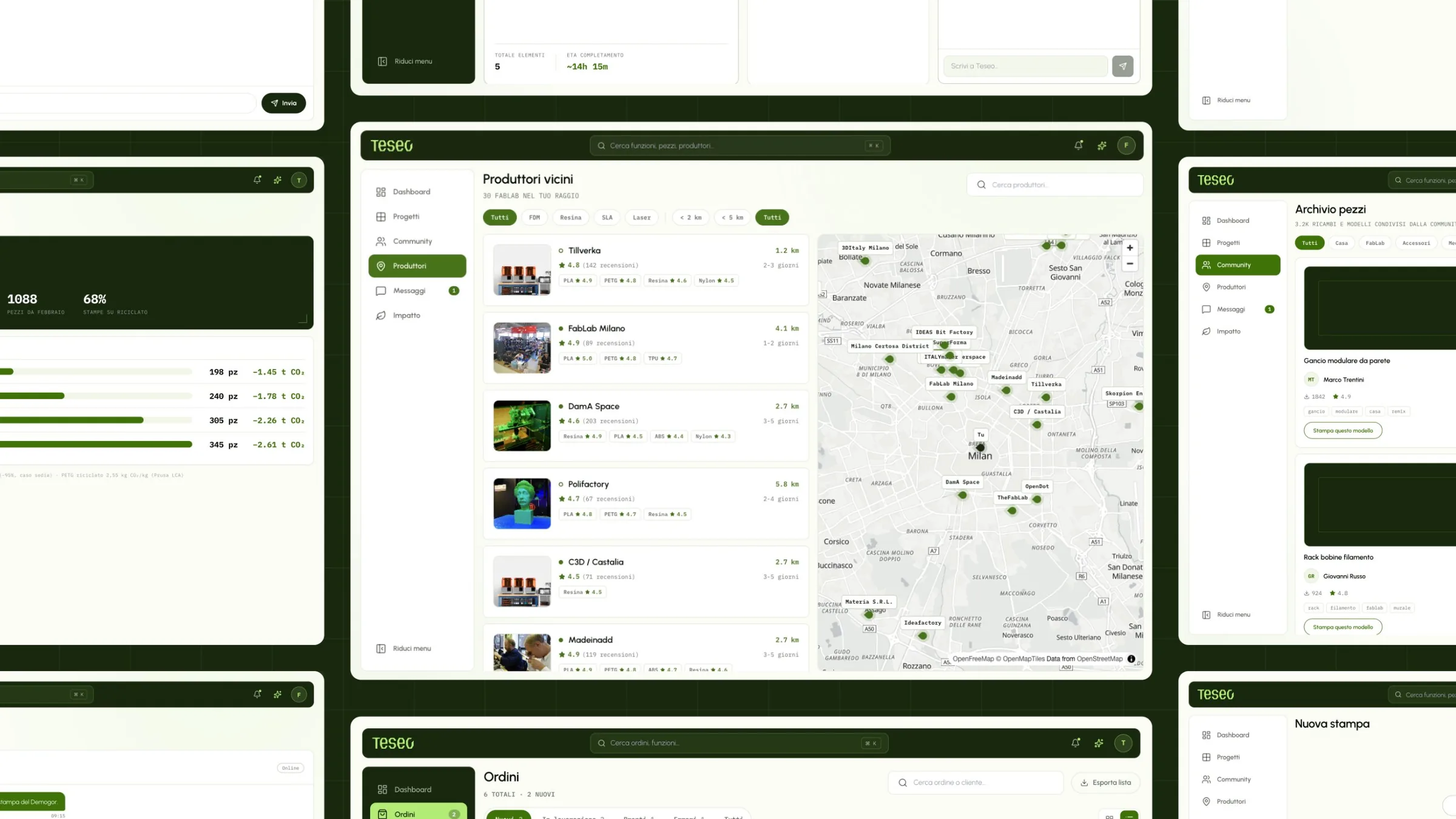
Task: Open the FabLab Milano producer thumbnail
Action: [522, 348]
